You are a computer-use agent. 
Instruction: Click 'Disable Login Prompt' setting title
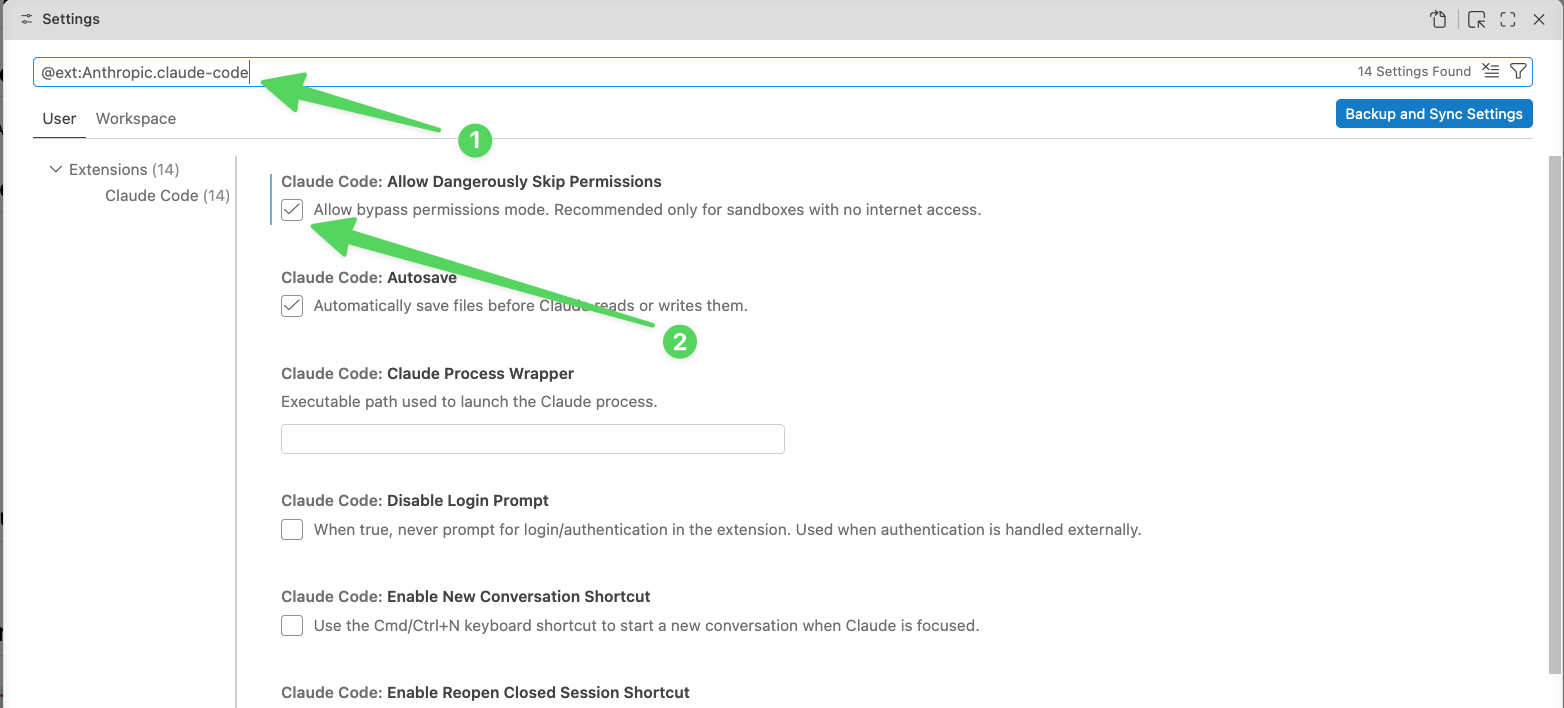[x=468, y=500]
